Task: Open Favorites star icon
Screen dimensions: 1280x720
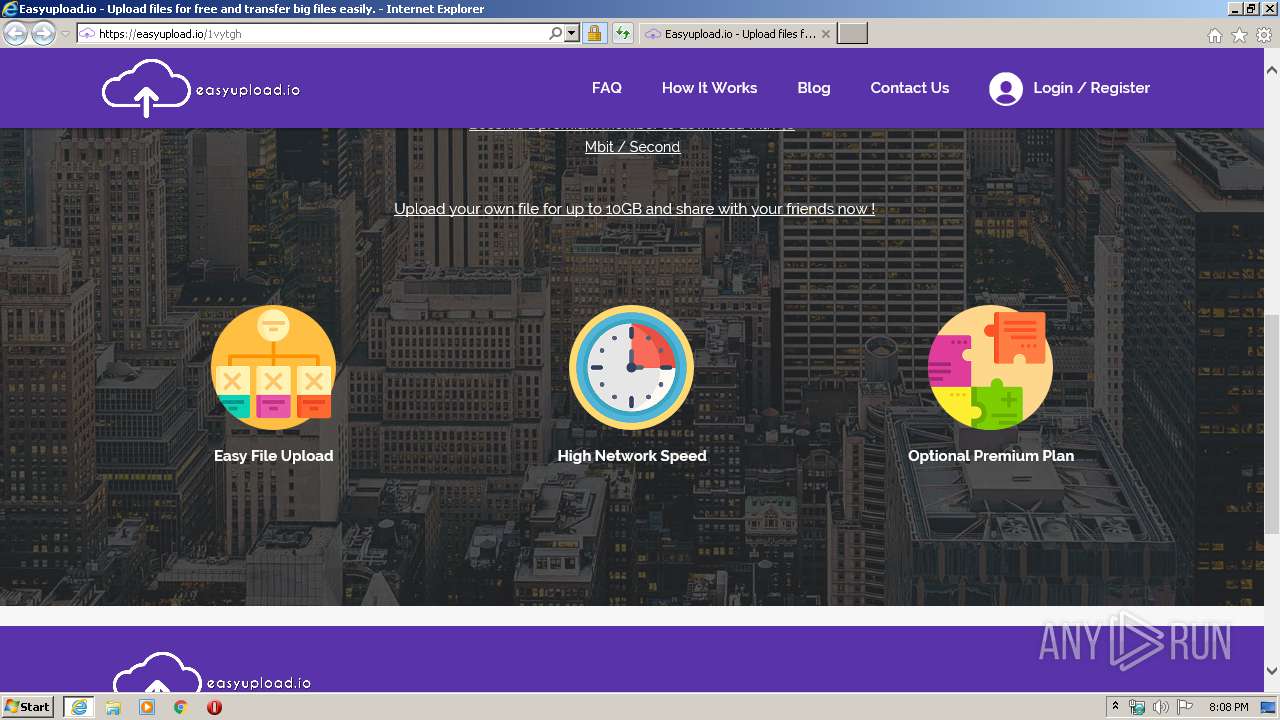Action: click(x=1239, y=35)
